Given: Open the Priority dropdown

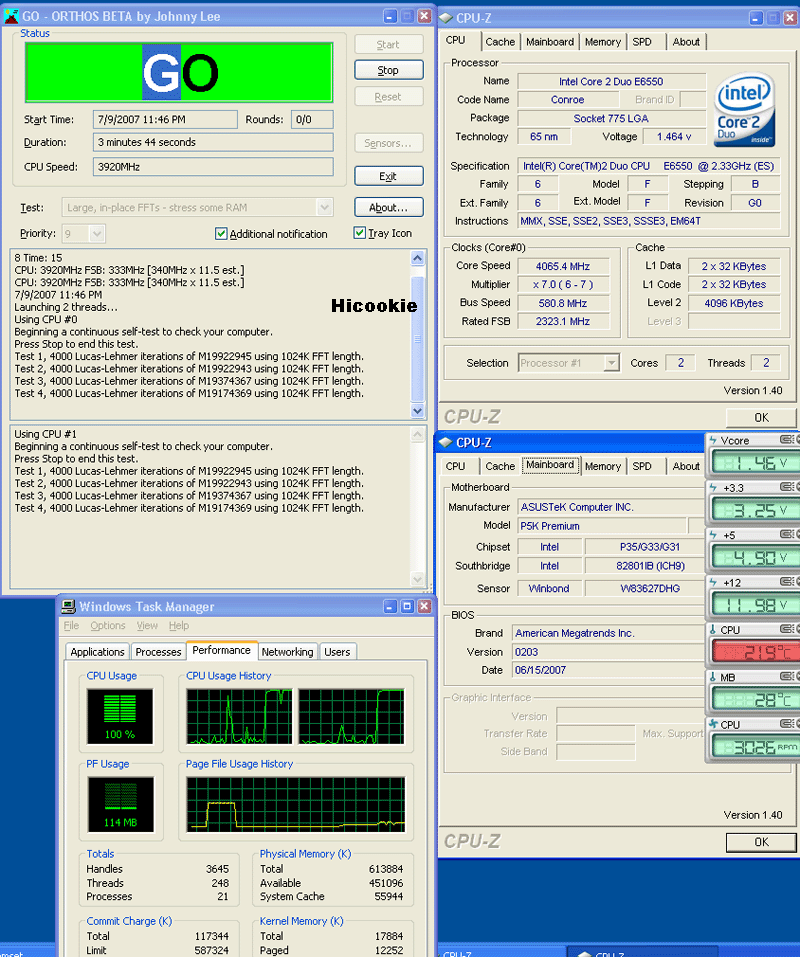Looking at the screenshot, I should point(97,233).
